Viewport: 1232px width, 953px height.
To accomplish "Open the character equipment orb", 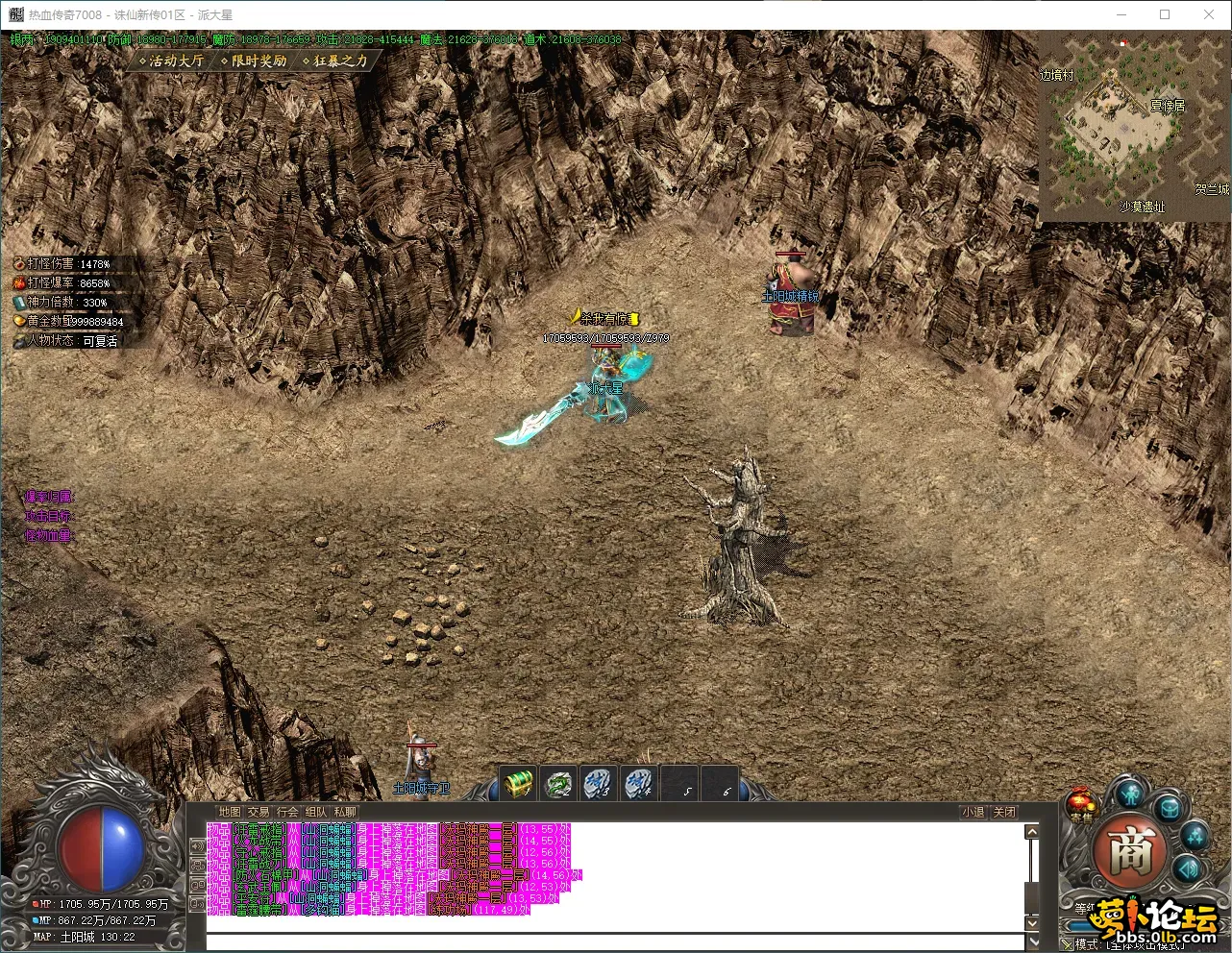I will (x=1130, y=794).
